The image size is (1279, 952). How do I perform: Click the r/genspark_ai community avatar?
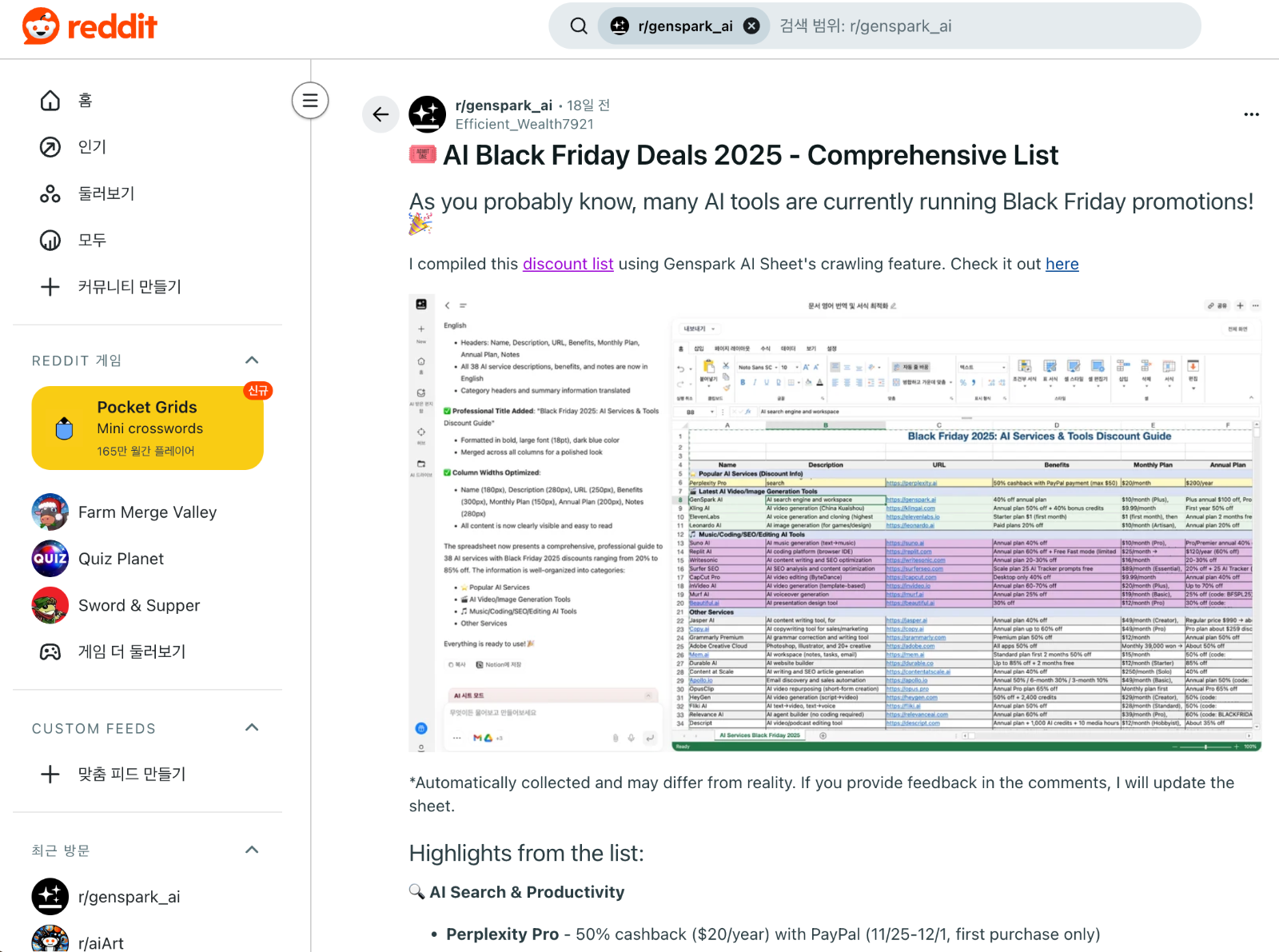point(428,114)
